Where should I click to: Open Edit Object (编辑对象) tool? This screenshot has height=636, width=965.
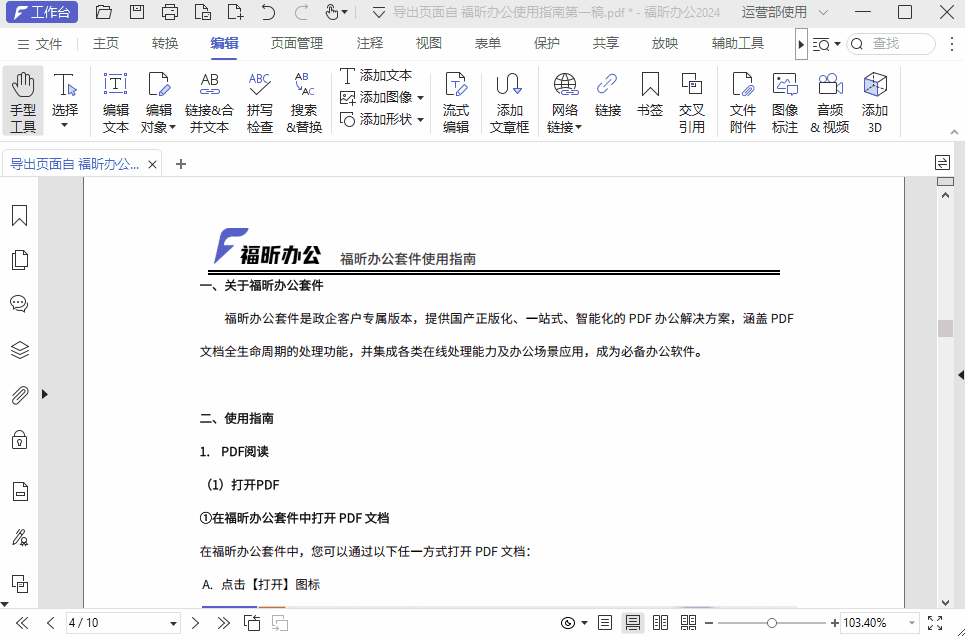click(158, 102)
